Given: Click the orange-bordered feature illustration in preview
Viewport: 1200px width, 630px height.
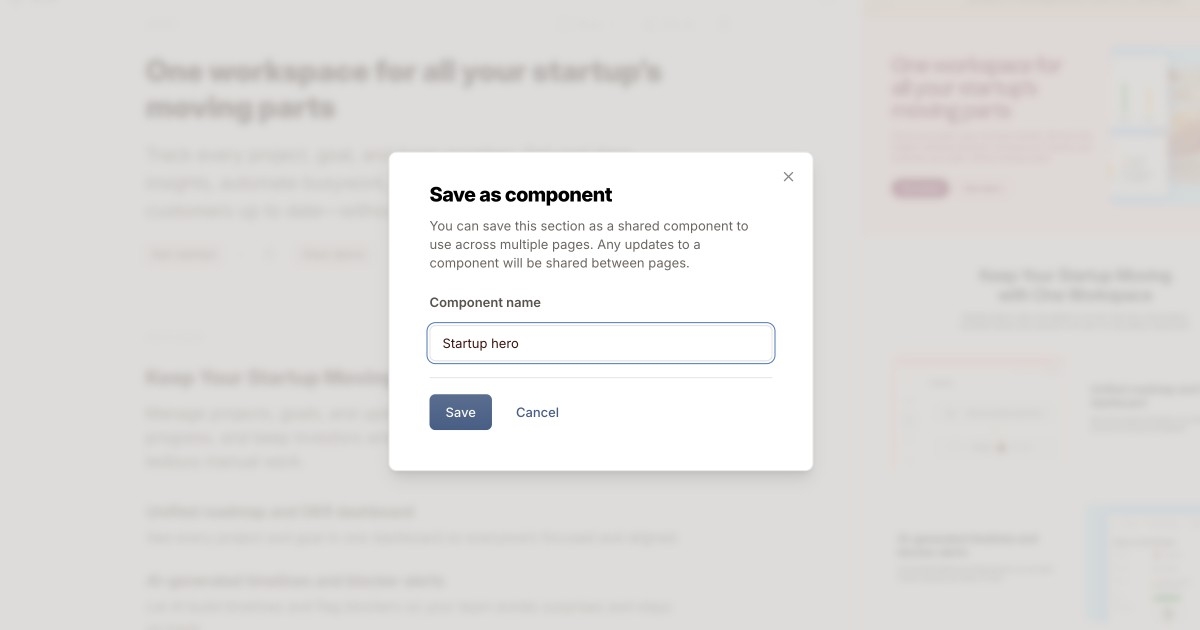Looking at the screenshot, I should point(975,408).
